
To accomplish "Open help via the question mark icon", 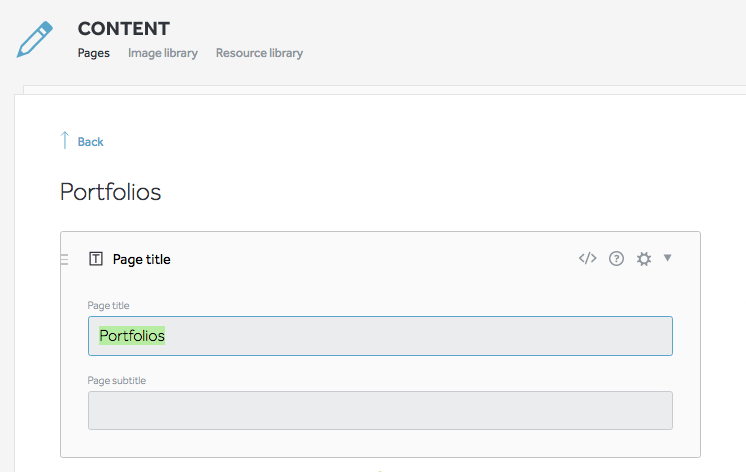I will pyautogui.click(x=616, y=259).
